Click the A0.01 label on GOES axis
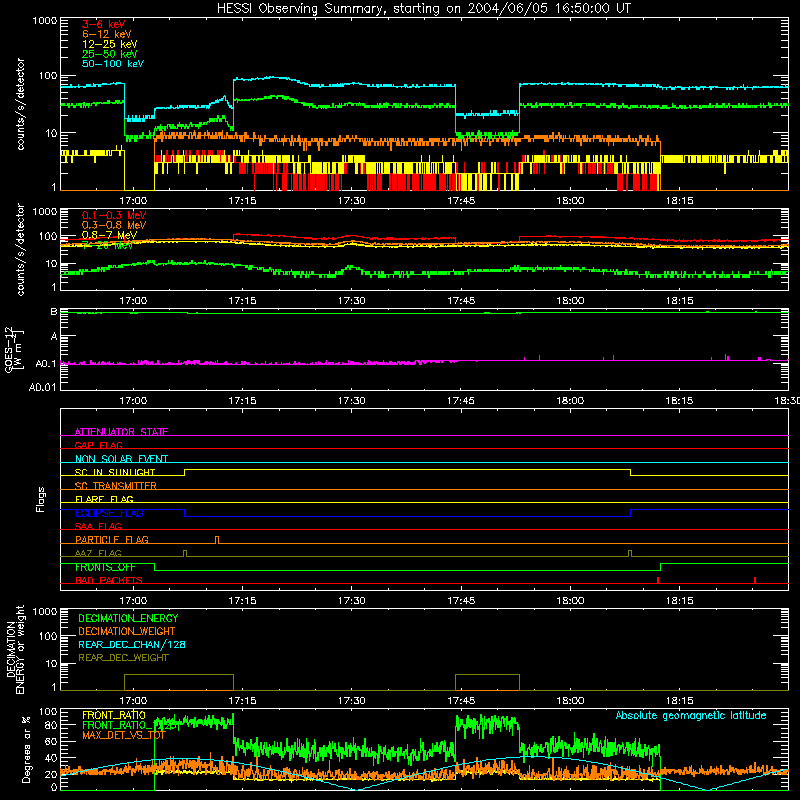Viewport: 800px width, 800px height. (x=42, y=387)
